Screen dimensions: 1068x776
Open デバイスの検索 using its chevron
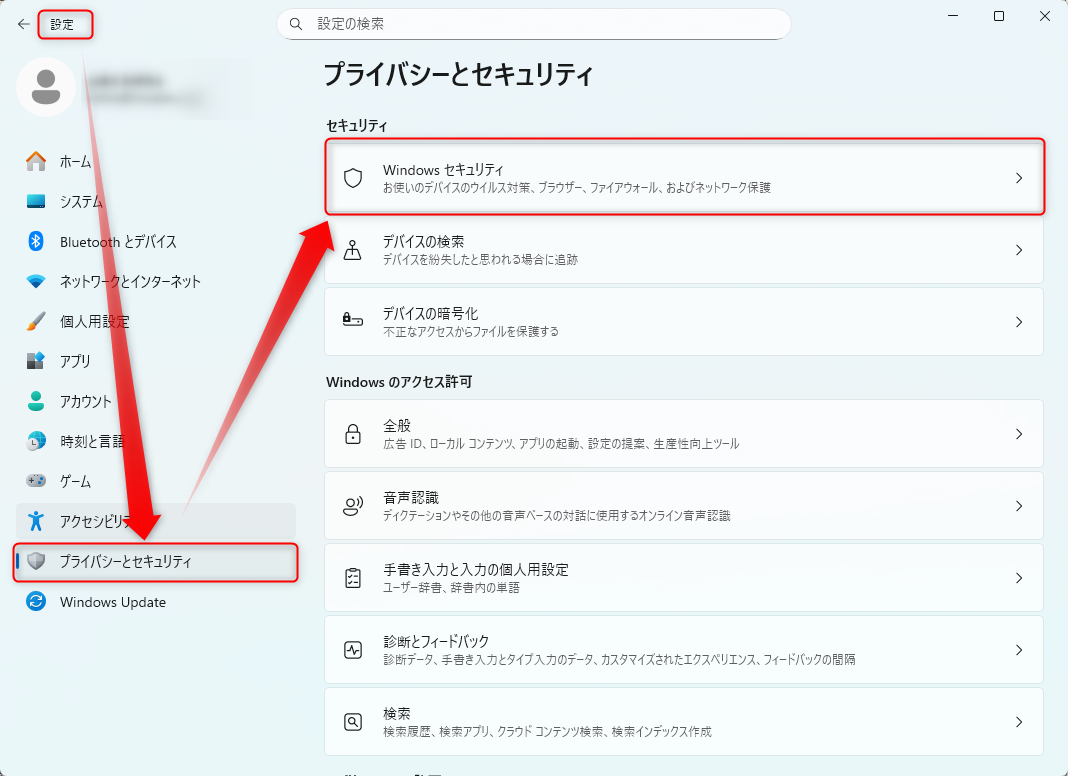1019,250
